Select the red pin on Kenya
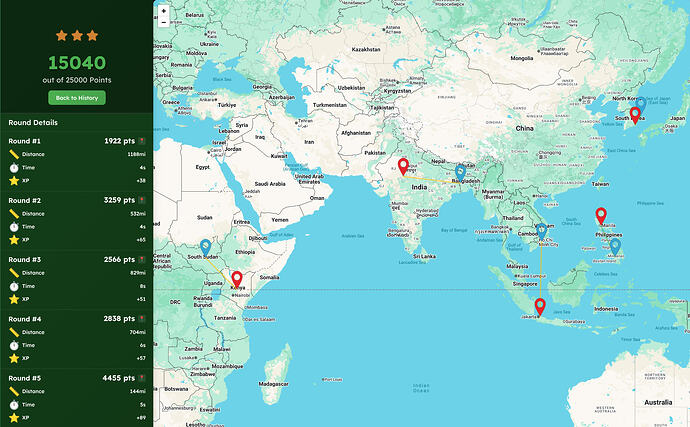690x427 pixels. click(x=237, y=280)
